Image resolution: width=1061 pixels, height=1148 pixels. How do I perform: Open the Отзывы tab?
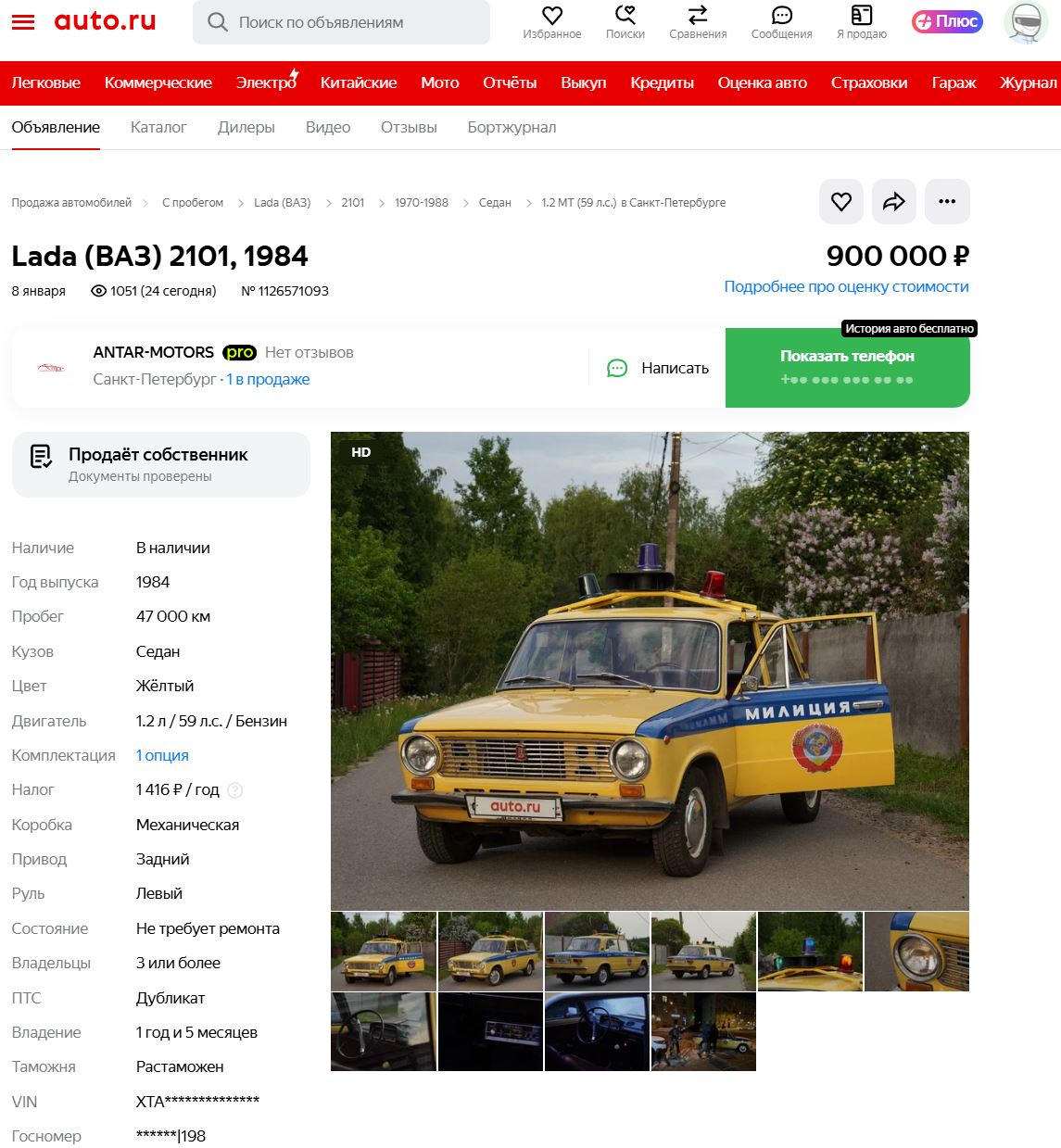pyautogui.click(x=409, y=127)
